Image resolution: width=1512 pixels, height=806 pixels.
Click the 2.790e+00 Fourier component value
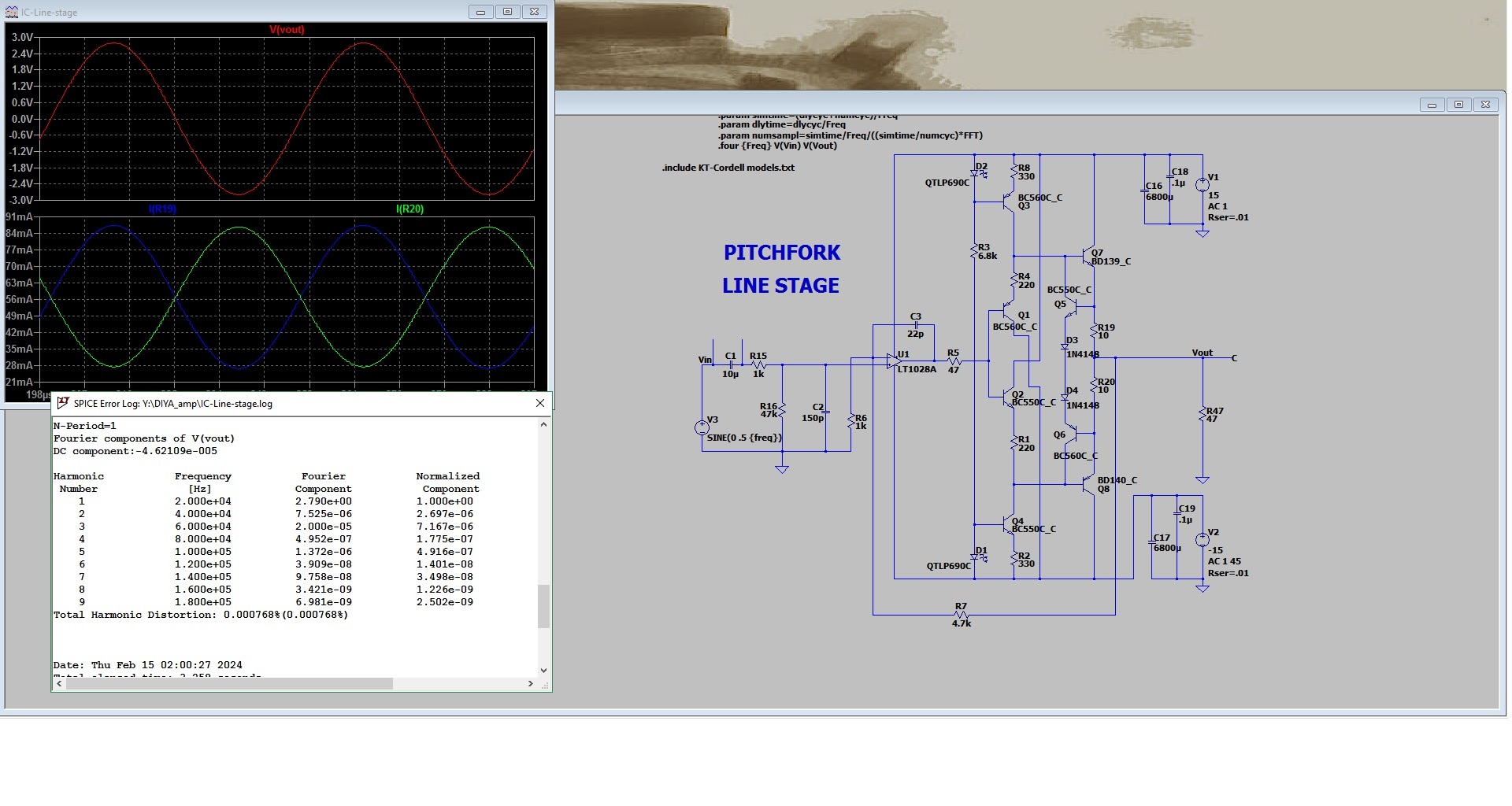[x=324, y=501]
